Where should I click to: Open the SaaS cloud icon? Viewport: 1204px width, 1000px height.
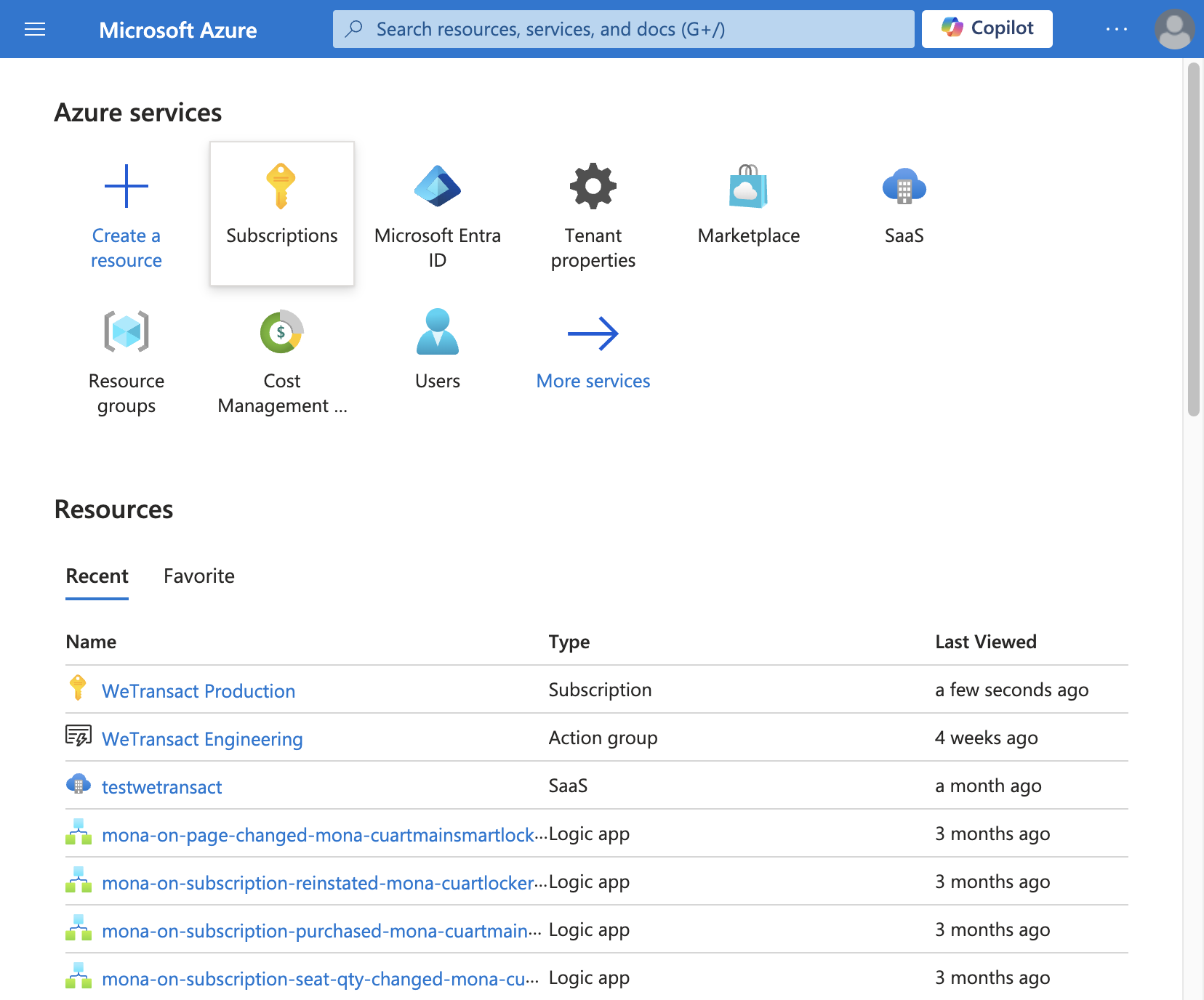904,186
